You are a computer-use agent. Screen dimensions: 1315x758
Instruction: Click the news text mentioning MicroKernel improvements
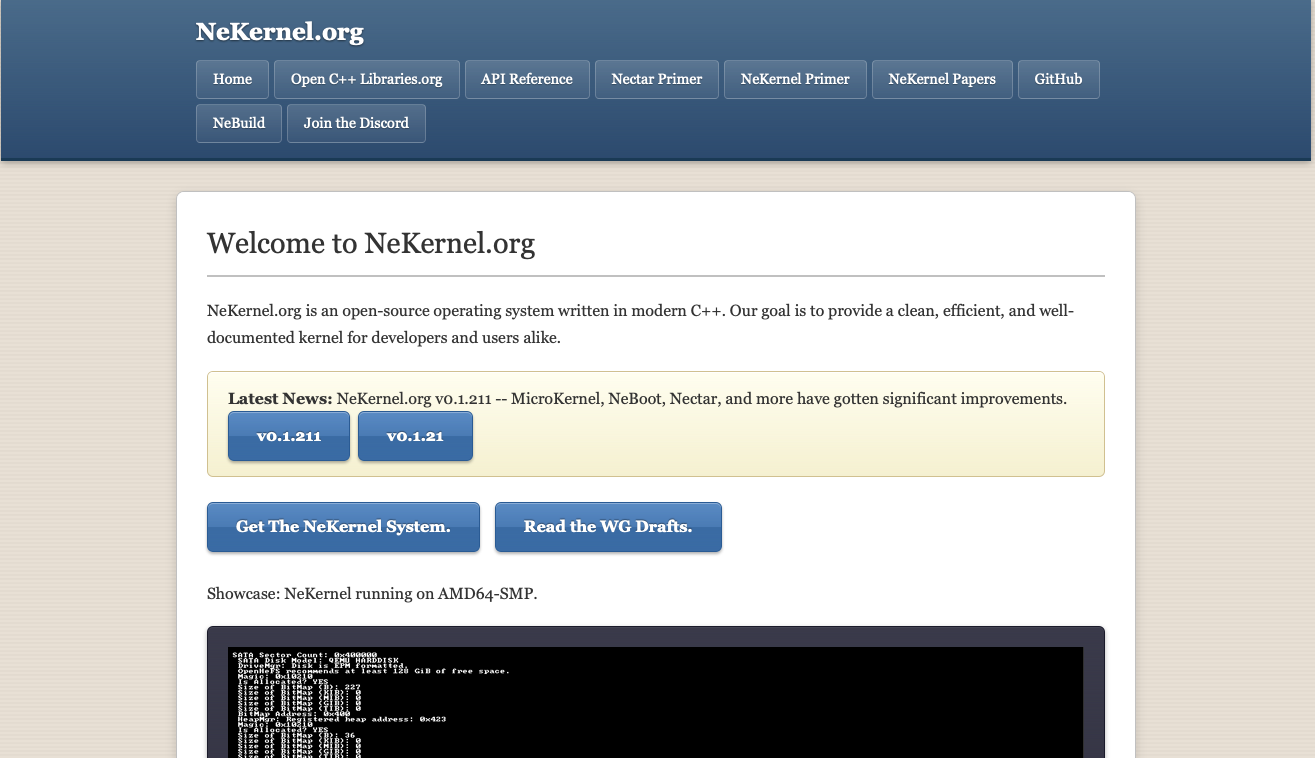(x=700, y=398)
